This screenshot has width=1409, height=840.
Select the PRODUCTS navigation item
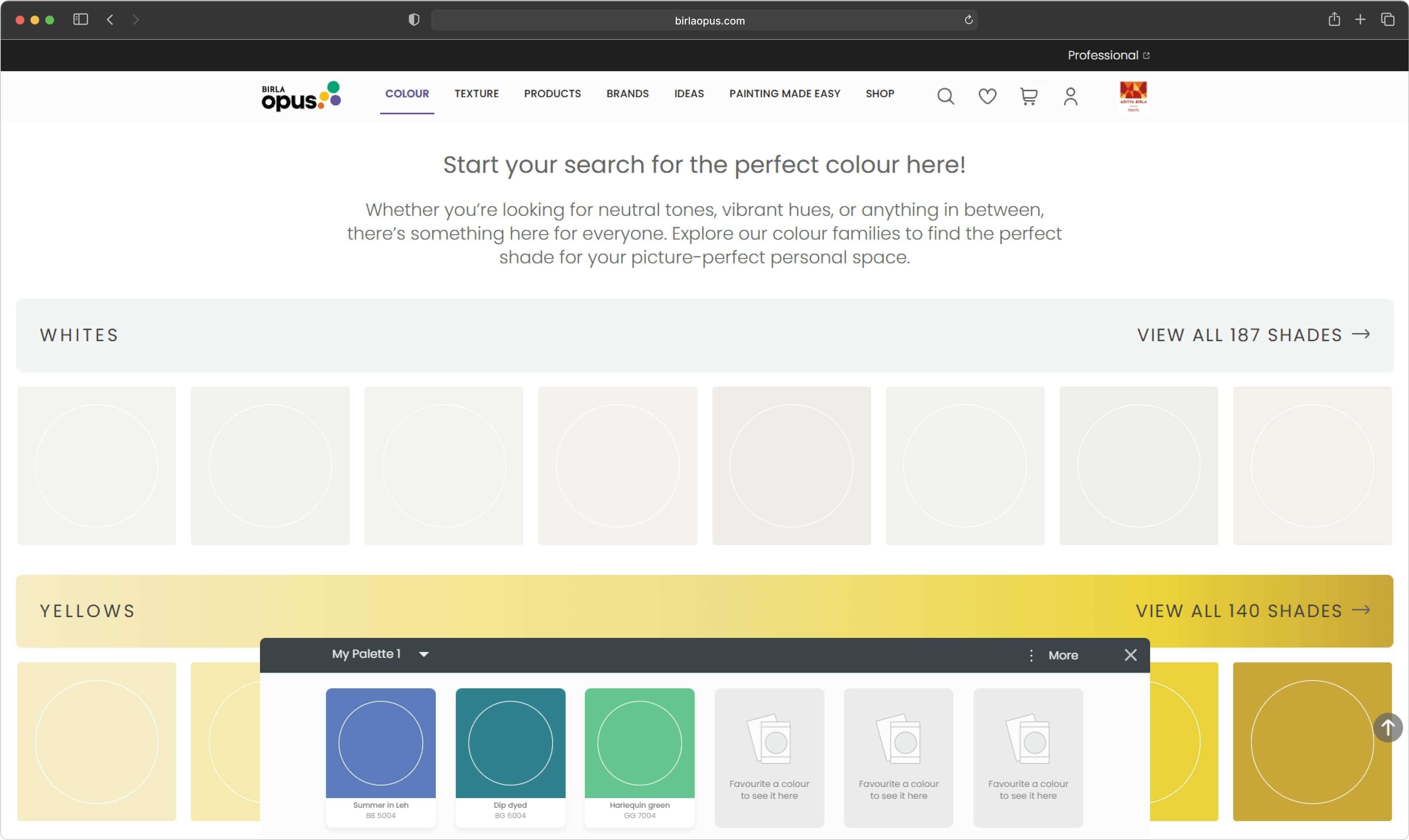[552, 93]
